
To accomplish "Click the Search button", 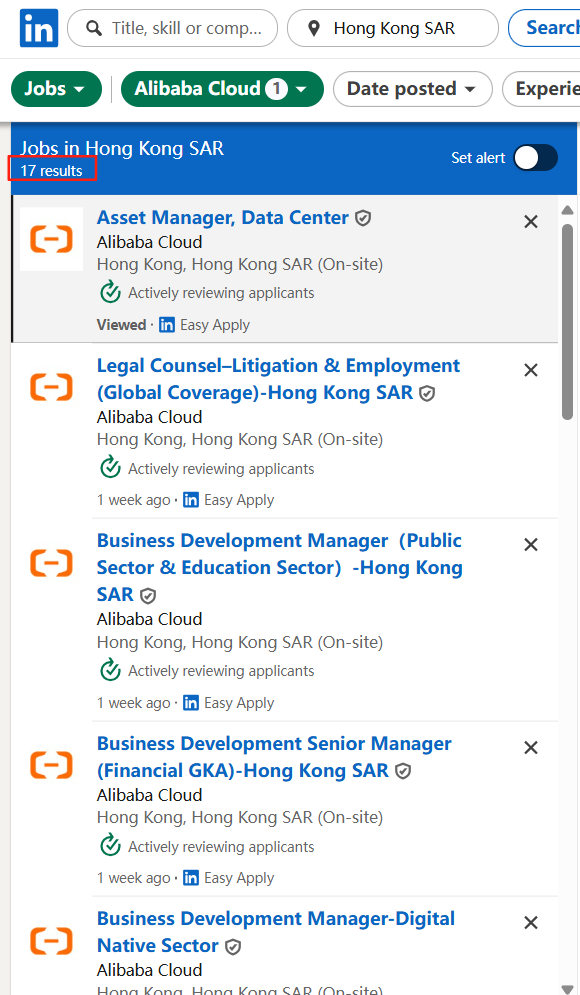I will (x=544, y=28).
